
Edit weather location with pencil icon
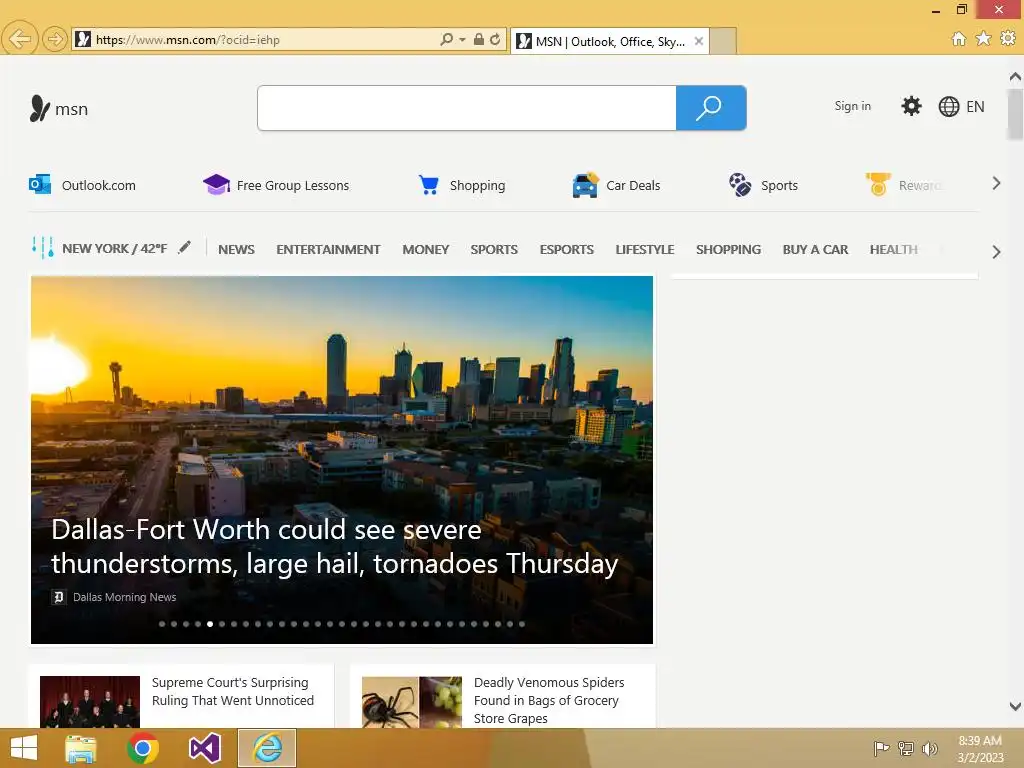click(185, 247)
